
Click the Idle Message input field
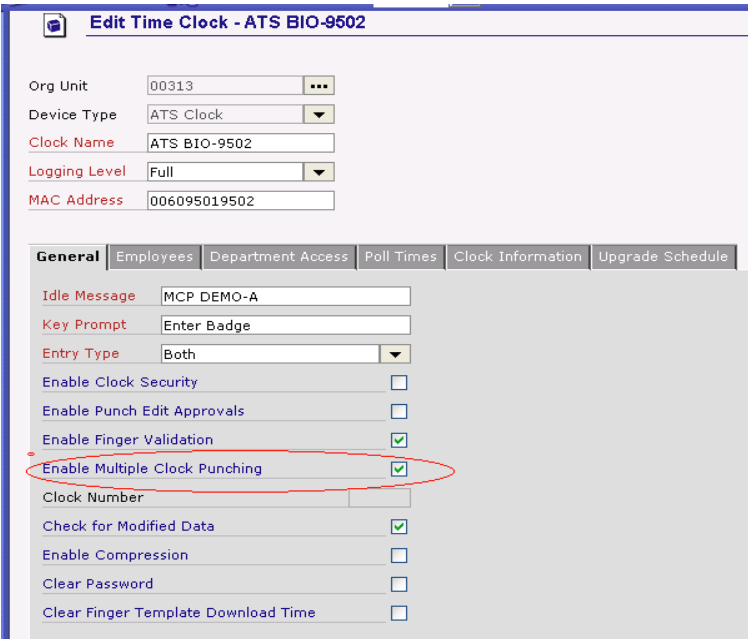pos(286,296)
